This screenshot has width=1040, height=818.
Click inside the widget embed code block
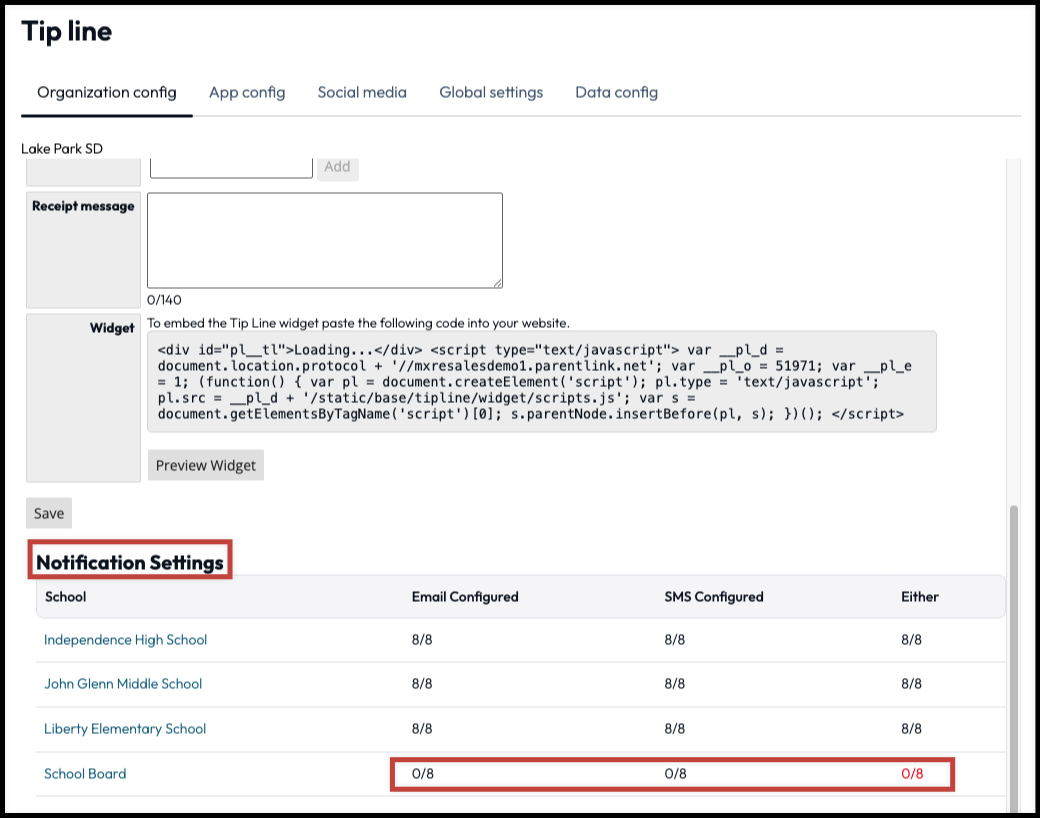[541, 382]
